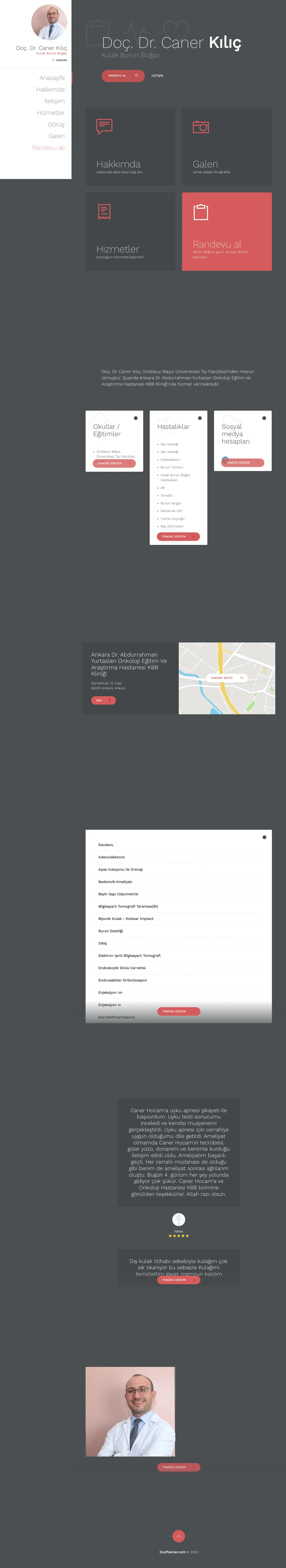Open Hizmetler in the sidebar menu
This screenshot has width=286, height=1568.
coord(50,113)
